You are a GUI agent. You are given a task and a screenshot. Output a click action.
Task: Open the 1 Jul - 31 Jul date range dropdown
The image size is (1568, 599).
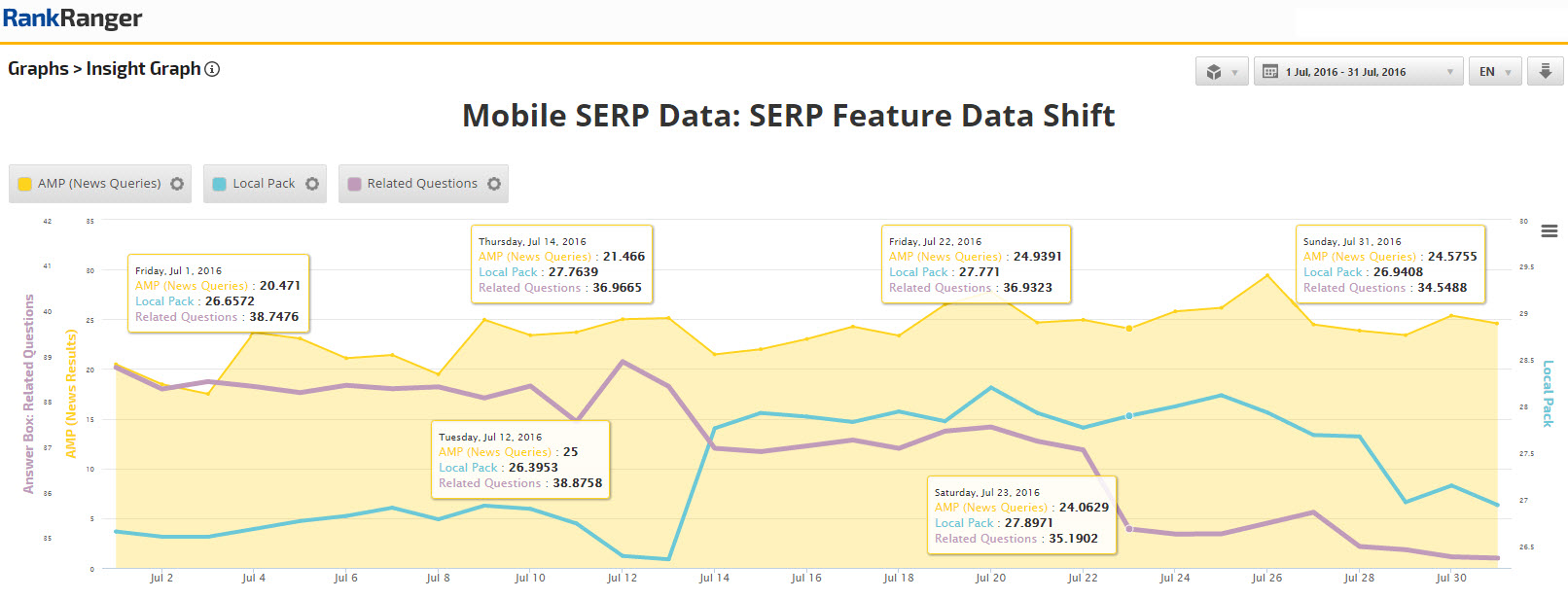point(1359,72)
